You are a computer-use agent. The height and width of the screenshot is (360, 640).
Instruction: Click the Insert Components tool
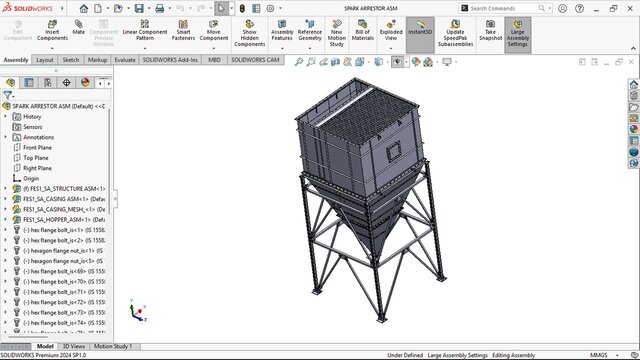pyautogui.click(x=52, y=31)
